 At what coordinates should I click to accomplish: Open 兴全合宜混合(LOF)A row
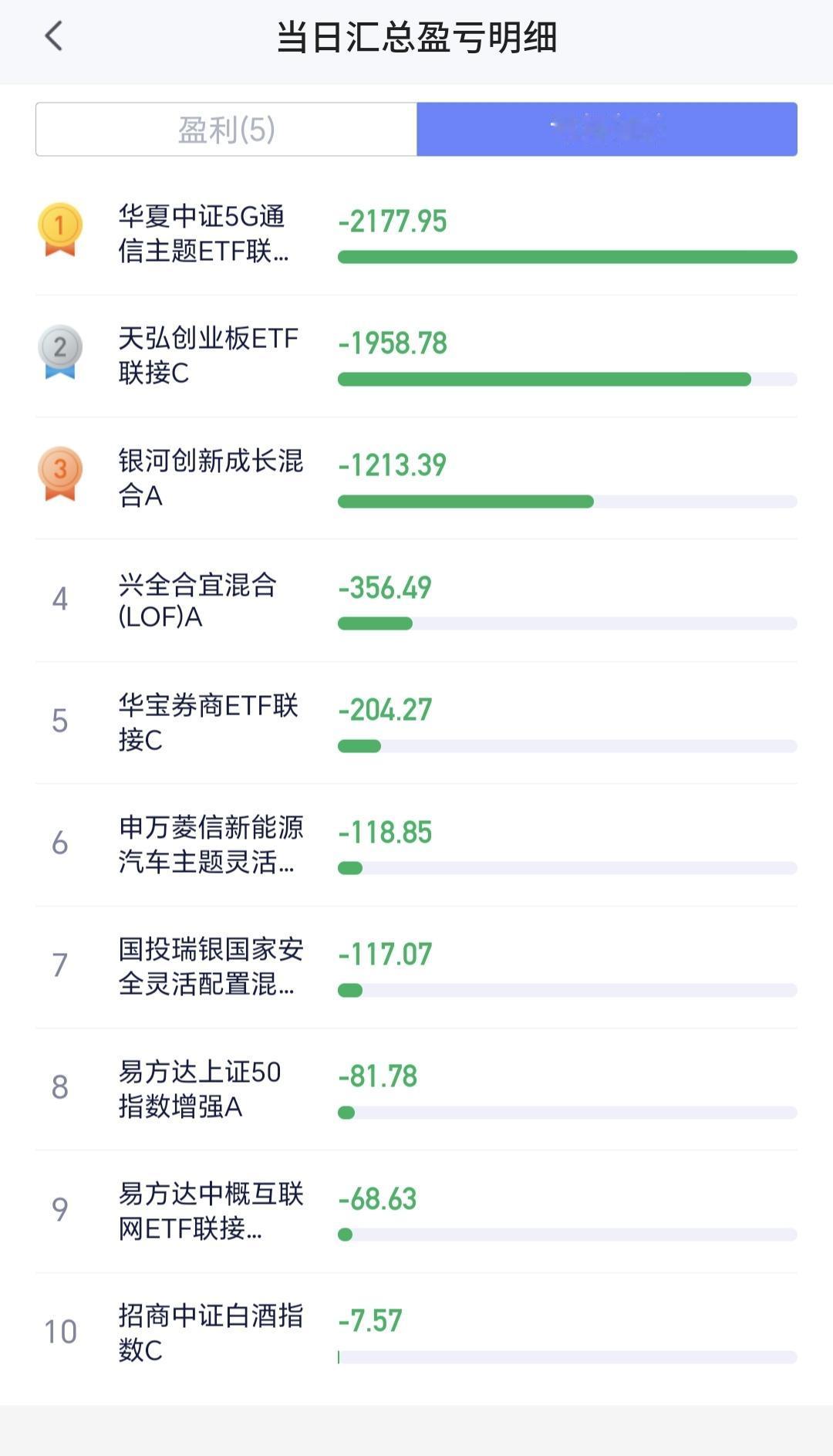tap(416, 600)
